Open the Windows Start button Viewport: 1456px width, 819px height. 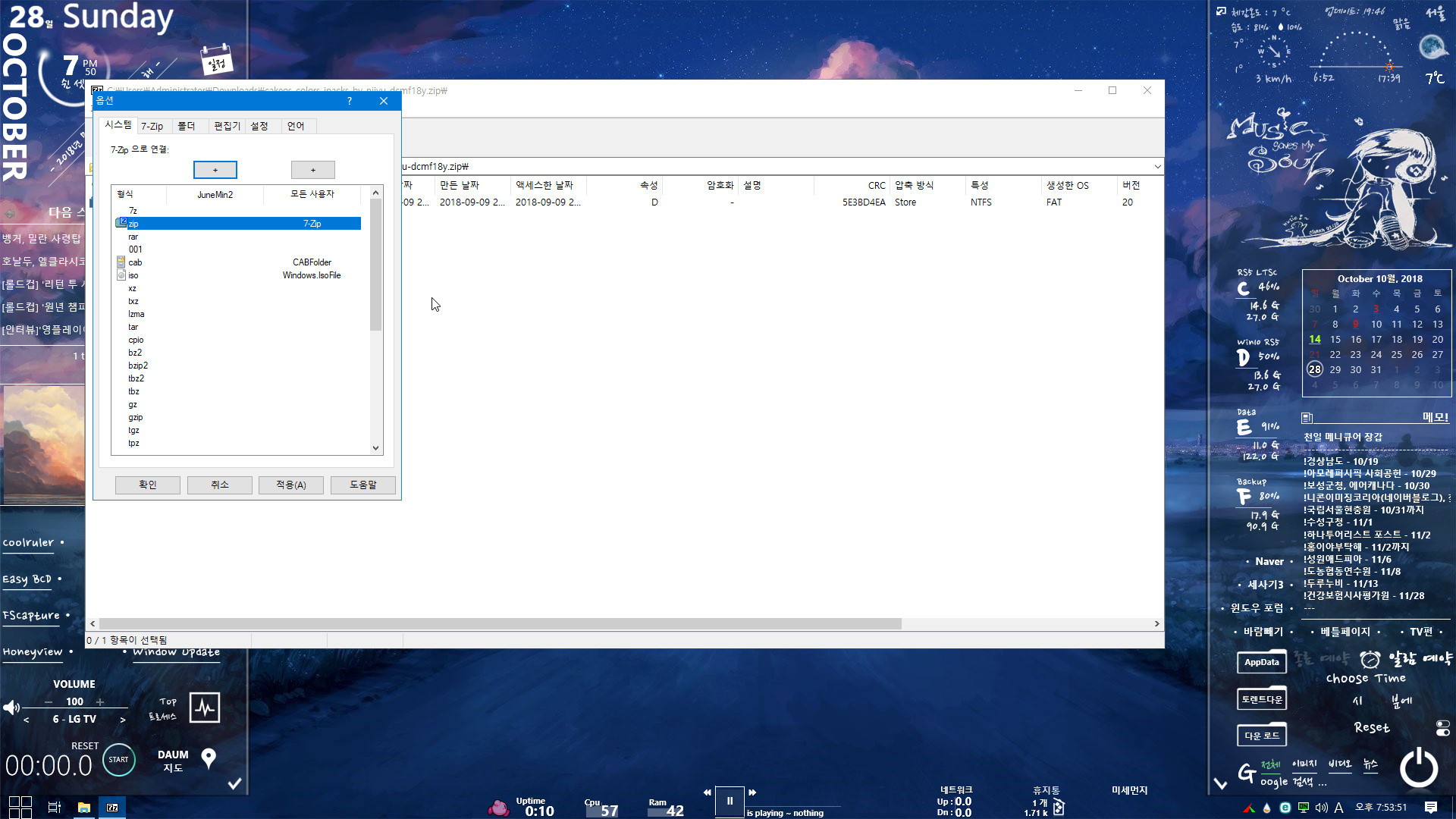(x=20, y=807)
